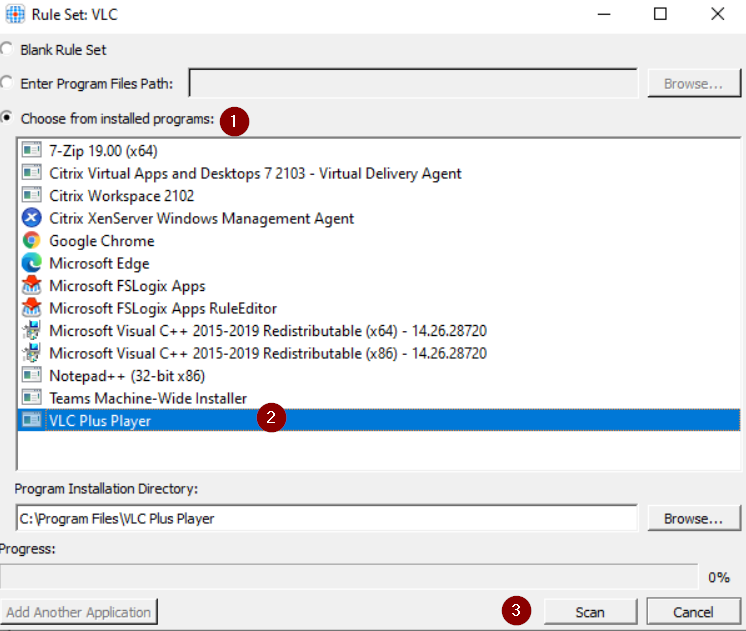Click the Visual C++ x64 Redistributable icon
This screenshot has height=631, width=746.
tap(31, 330)
